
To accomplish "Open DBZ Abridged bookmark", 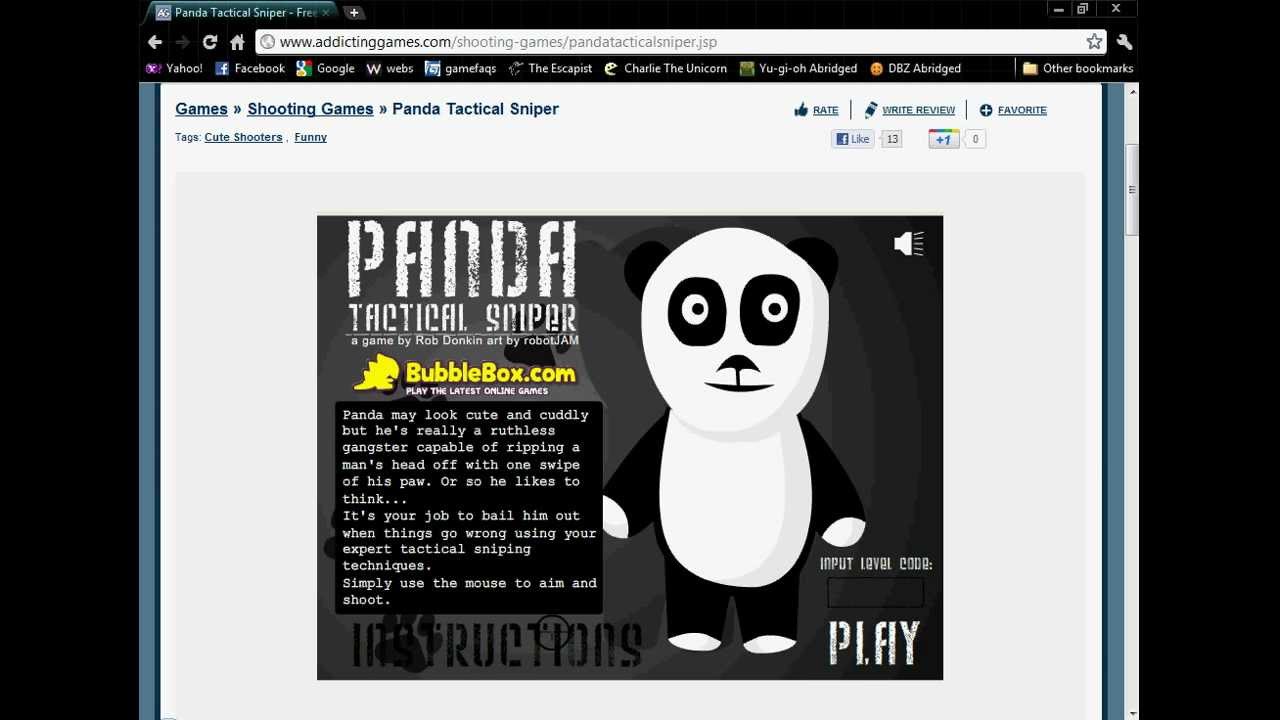I will pos(915,68).
